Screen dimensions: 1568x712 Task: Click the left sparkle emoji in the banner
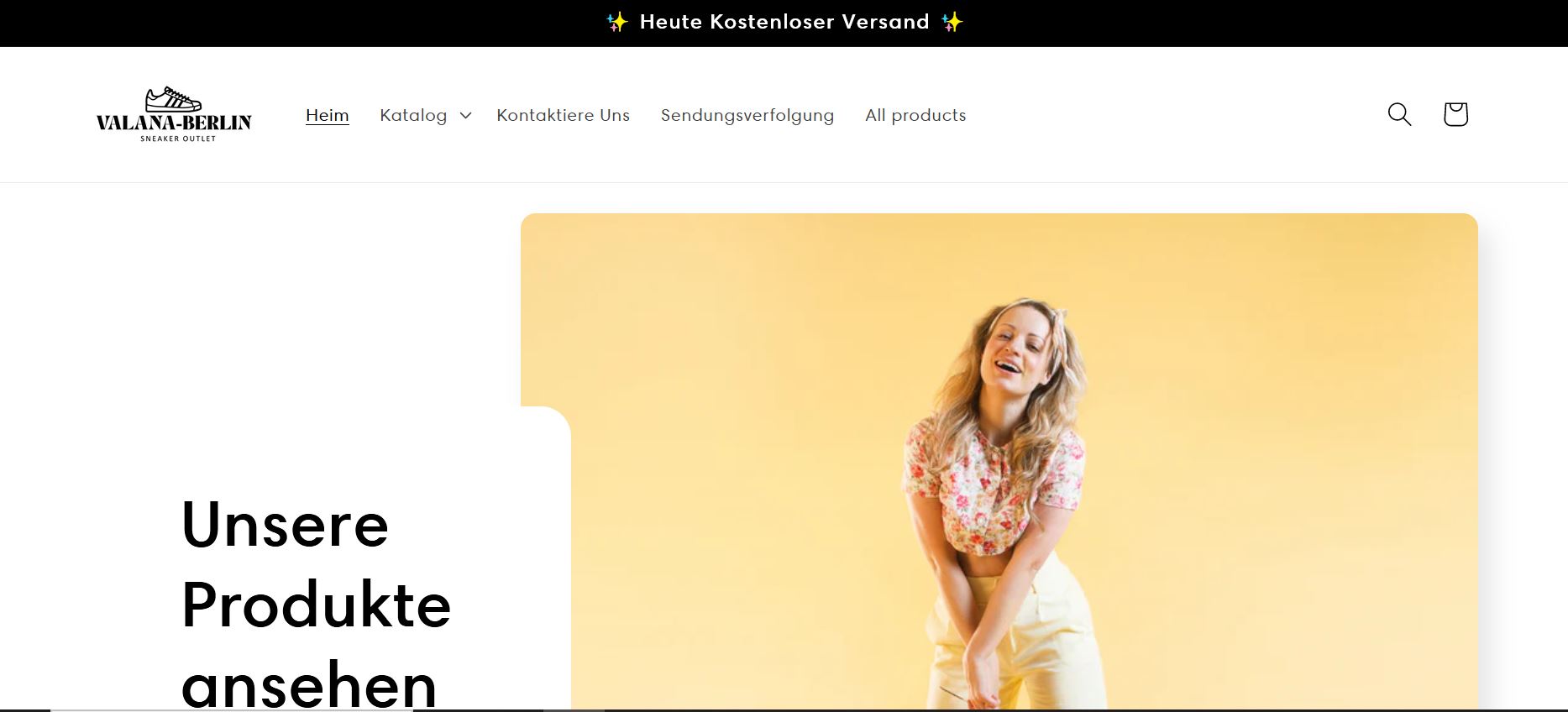[x=617, y=23]
